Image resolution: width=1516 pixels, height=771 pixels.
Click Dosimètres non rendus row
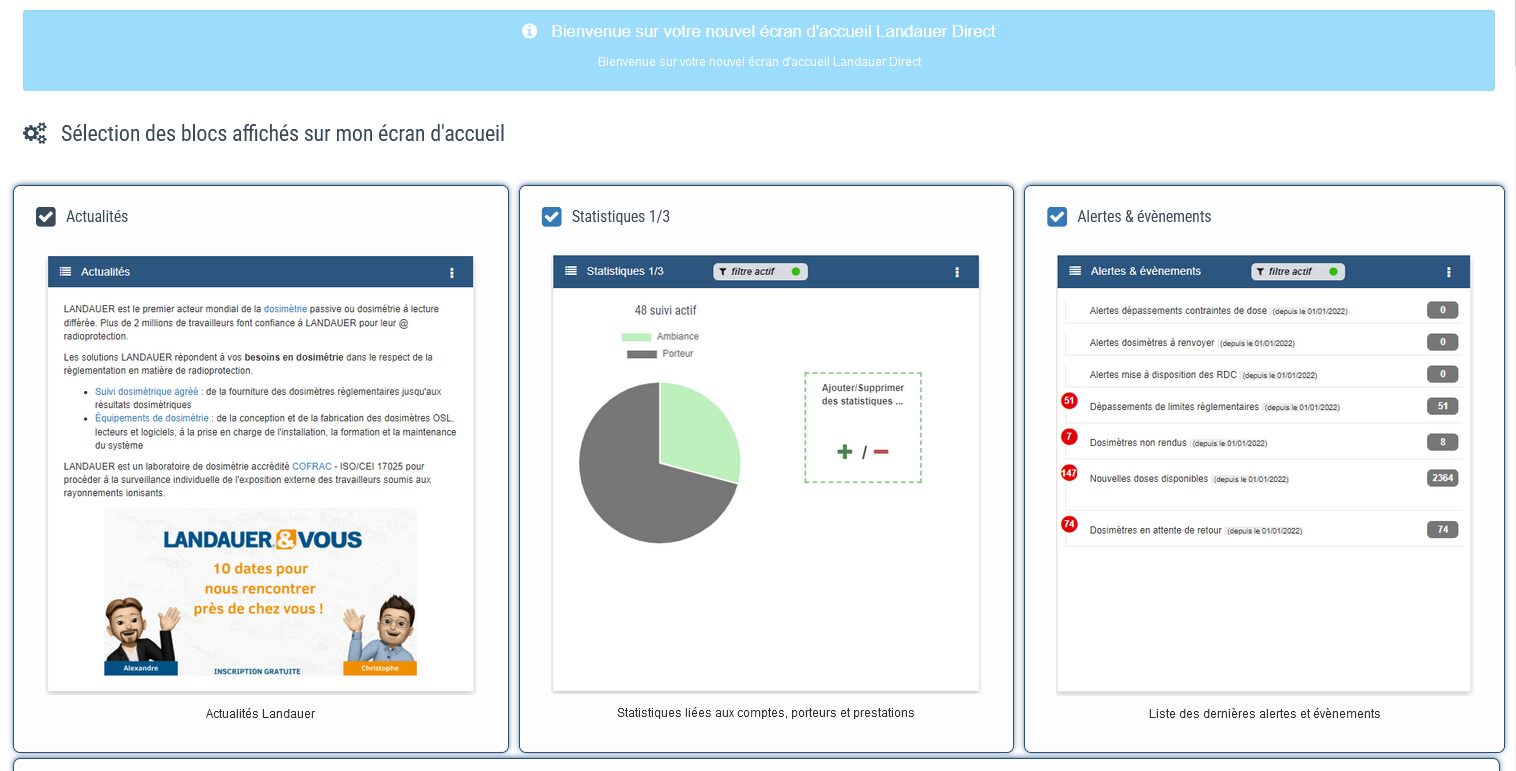[1263, 442]
